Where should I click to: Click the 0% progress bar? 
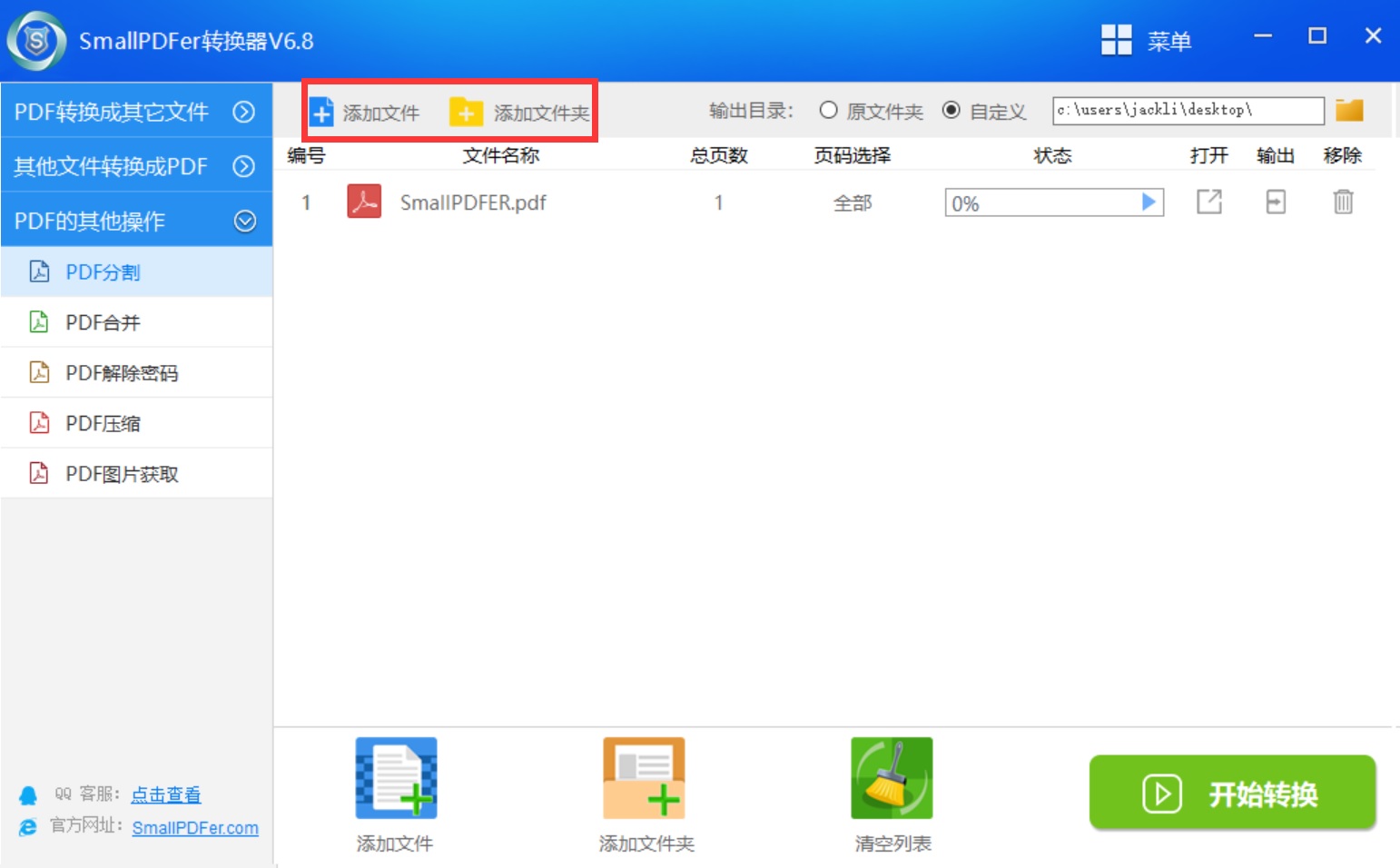(x=1054, y=202)
